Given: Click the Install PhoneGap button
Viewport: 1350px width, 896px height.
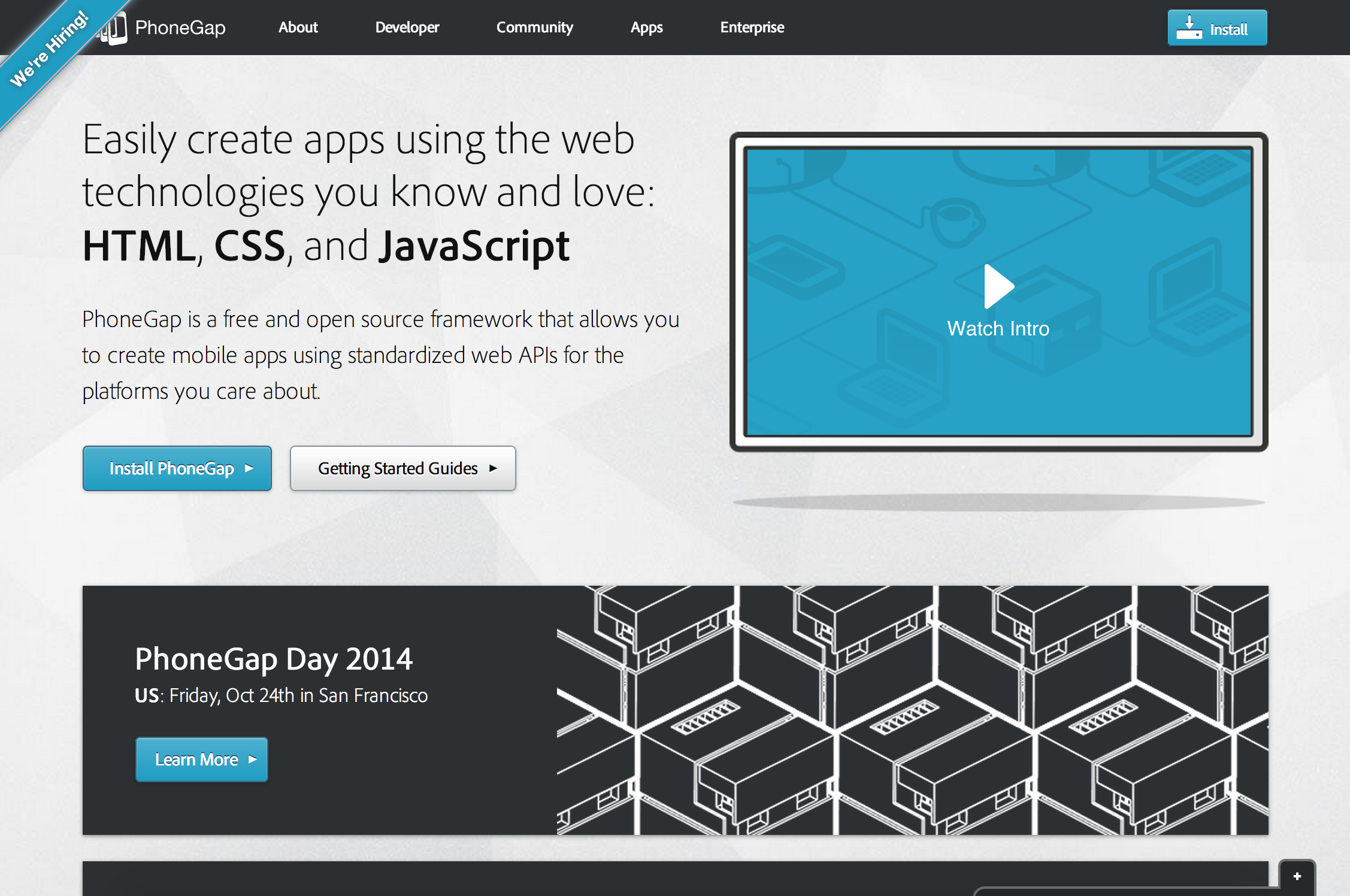Looking at the screenshot, I should (x=177, y=468).
